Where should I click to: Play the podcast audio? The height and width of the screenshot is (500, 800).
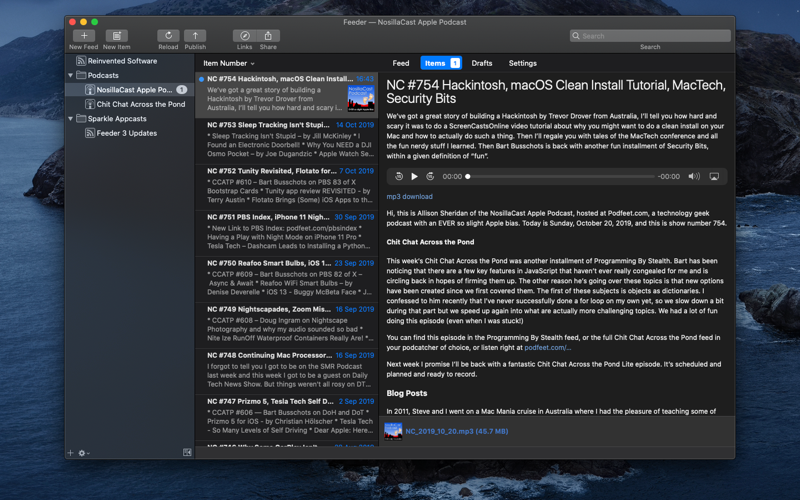point(414,177)
